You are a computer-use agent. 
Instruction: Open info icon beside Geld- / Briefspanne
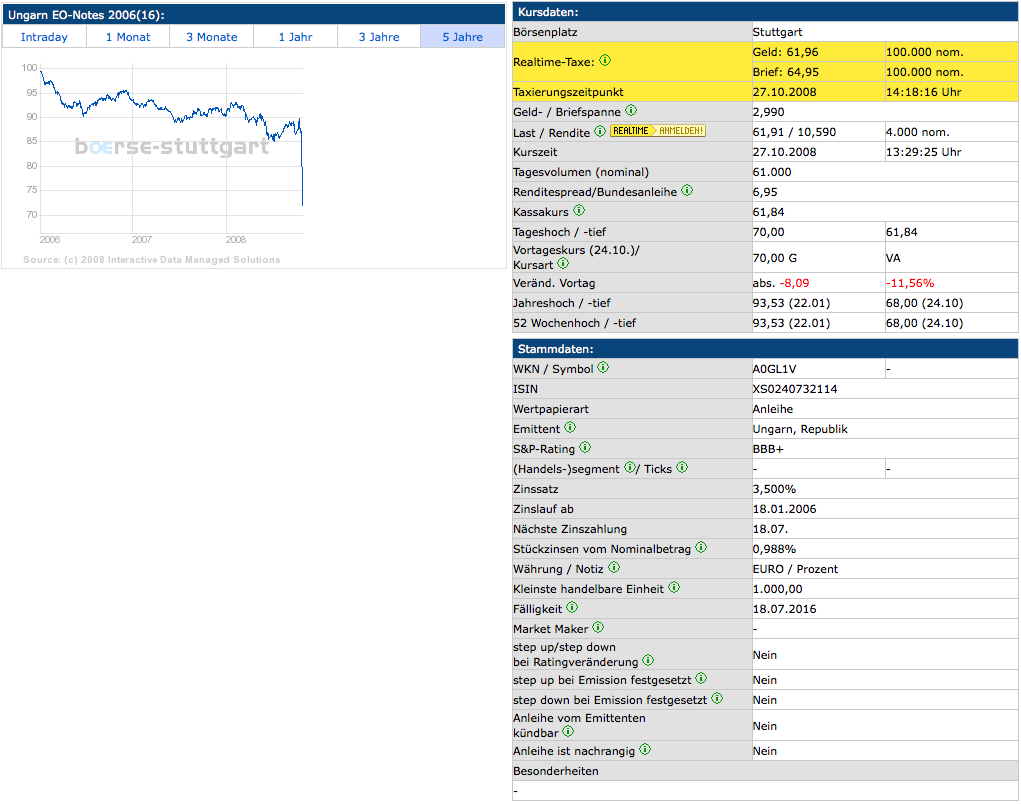point(631,111)
